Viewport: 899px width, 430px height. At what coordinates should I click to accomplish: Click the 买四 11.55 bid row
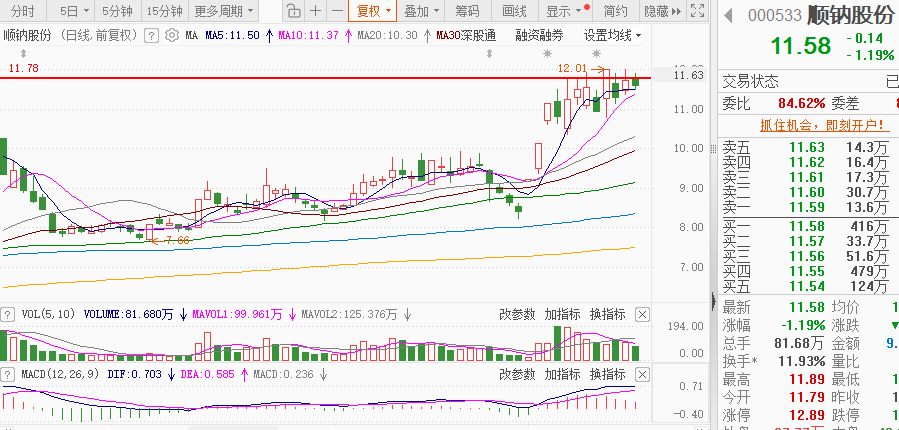(808, 271)
